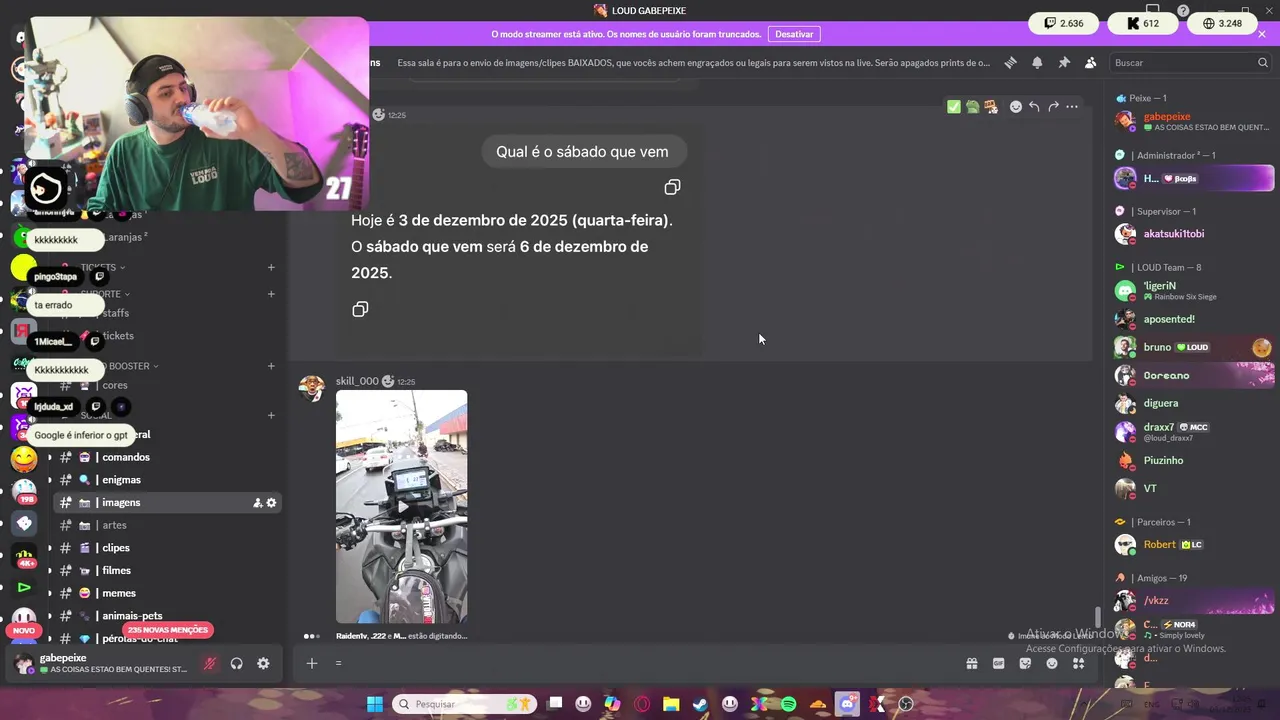The height and width of the screenshot is (720, 1280).
Task: Open the attachment plus button
Action: tap(312, 663)
